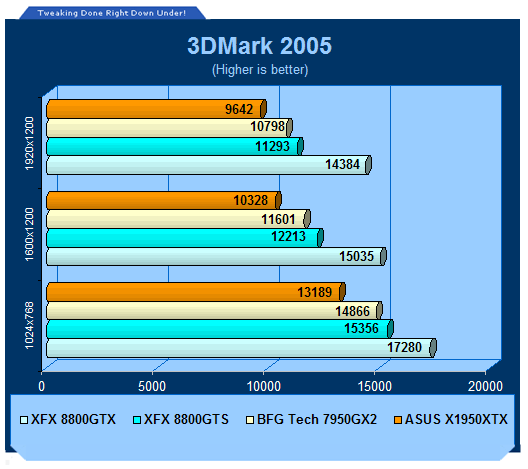Click the 5000 x-axis tick label

(152, 386)
